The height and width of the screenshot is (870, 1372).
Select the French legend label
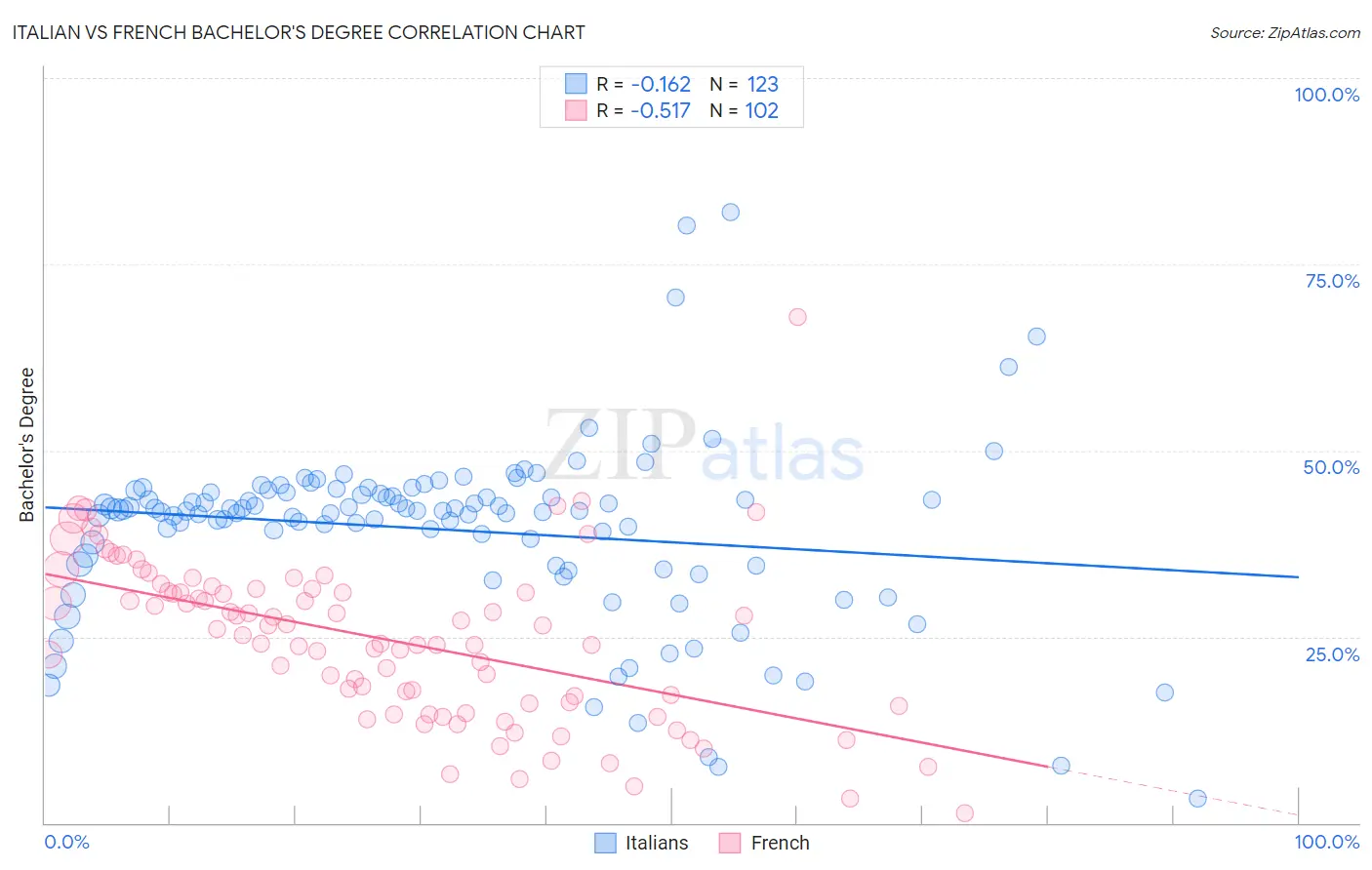pyautogui.click(x=780, y=843)
